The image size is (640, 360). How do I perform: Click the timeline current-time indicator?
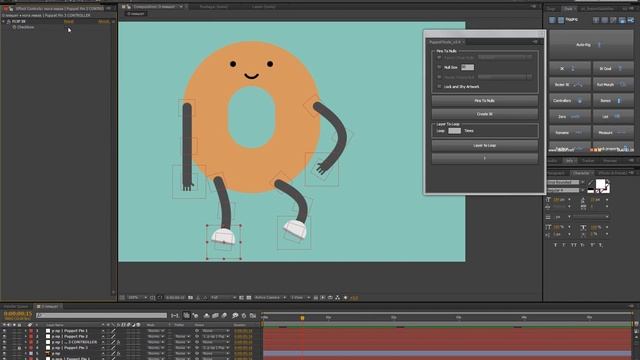(302, 318)
